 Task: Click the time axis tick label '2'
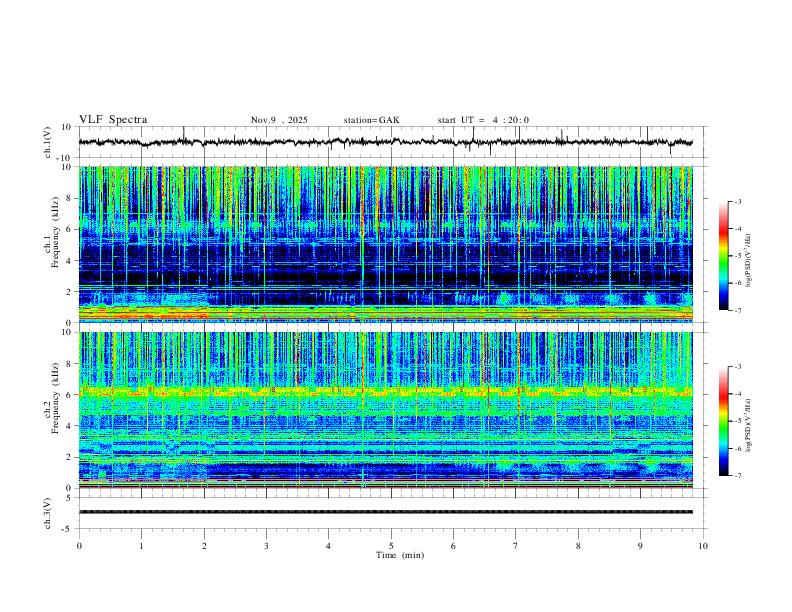(204, 546)
